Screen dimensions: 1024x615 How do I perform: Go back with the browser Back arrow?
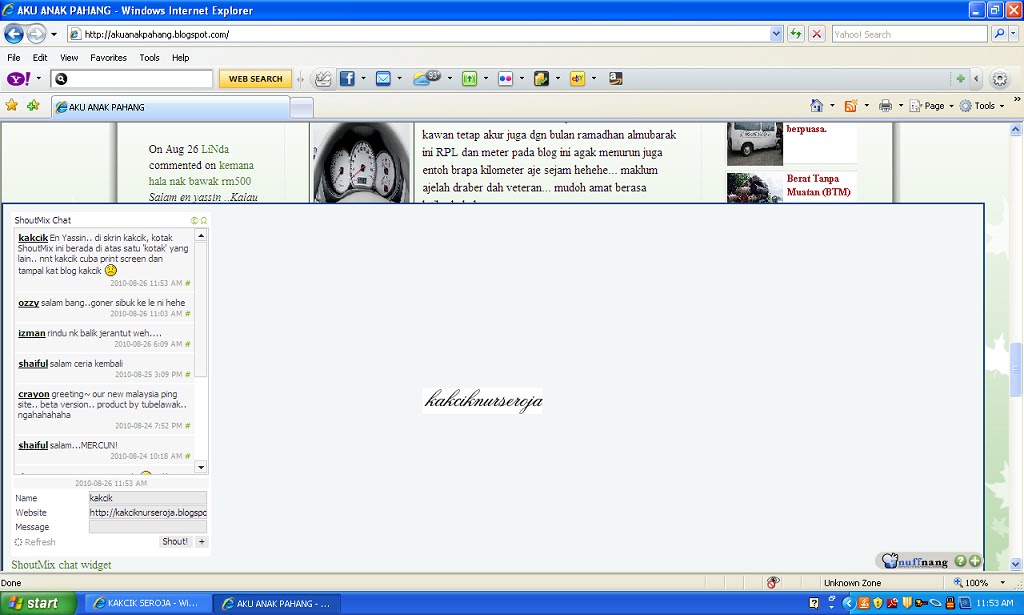pyautogui.click(x=14, y=34)
